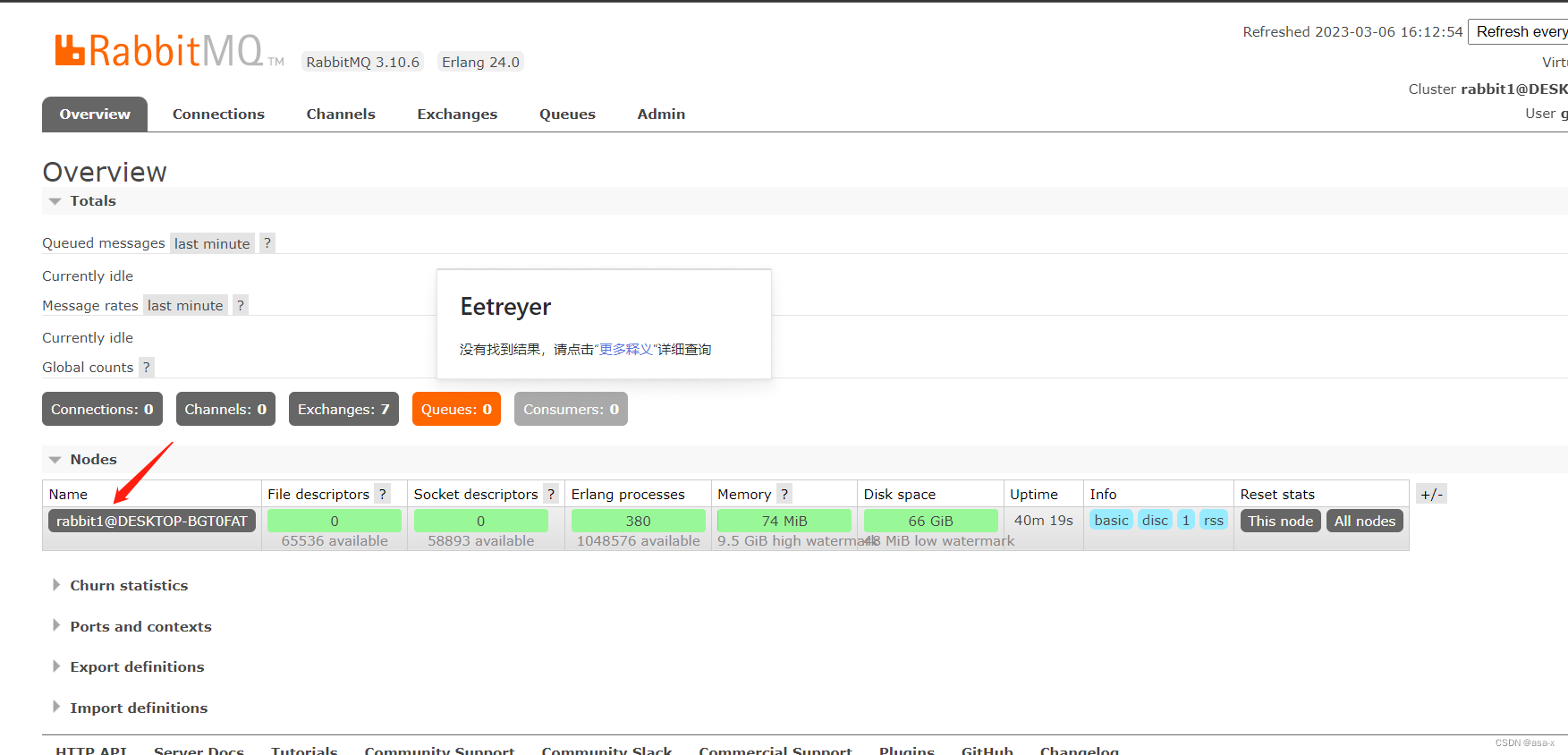Reset stats for This node
Screen dimensions: 1568x755
1280,521
